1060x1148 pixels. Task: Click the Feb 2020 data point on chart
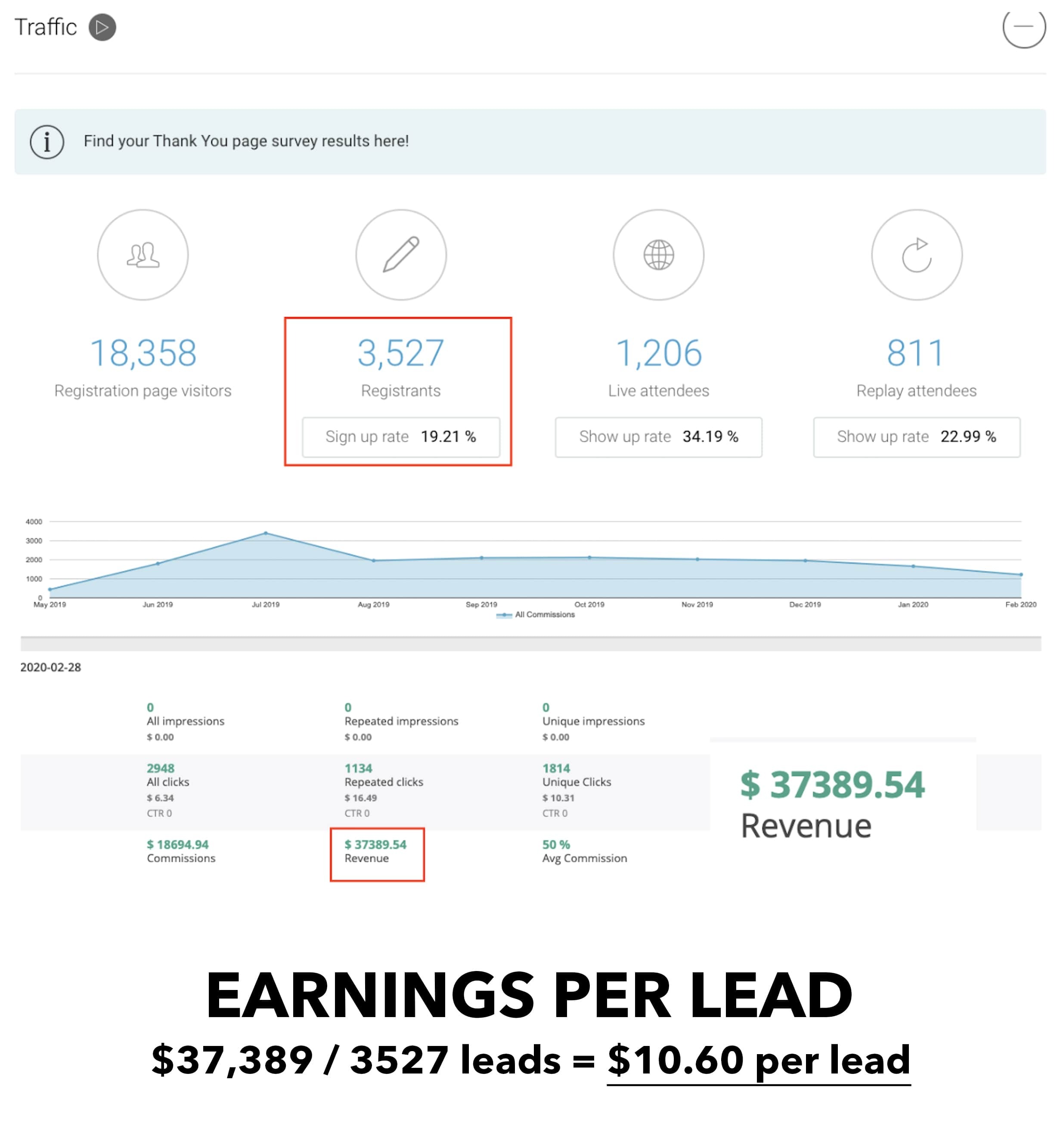point(1021,574)
